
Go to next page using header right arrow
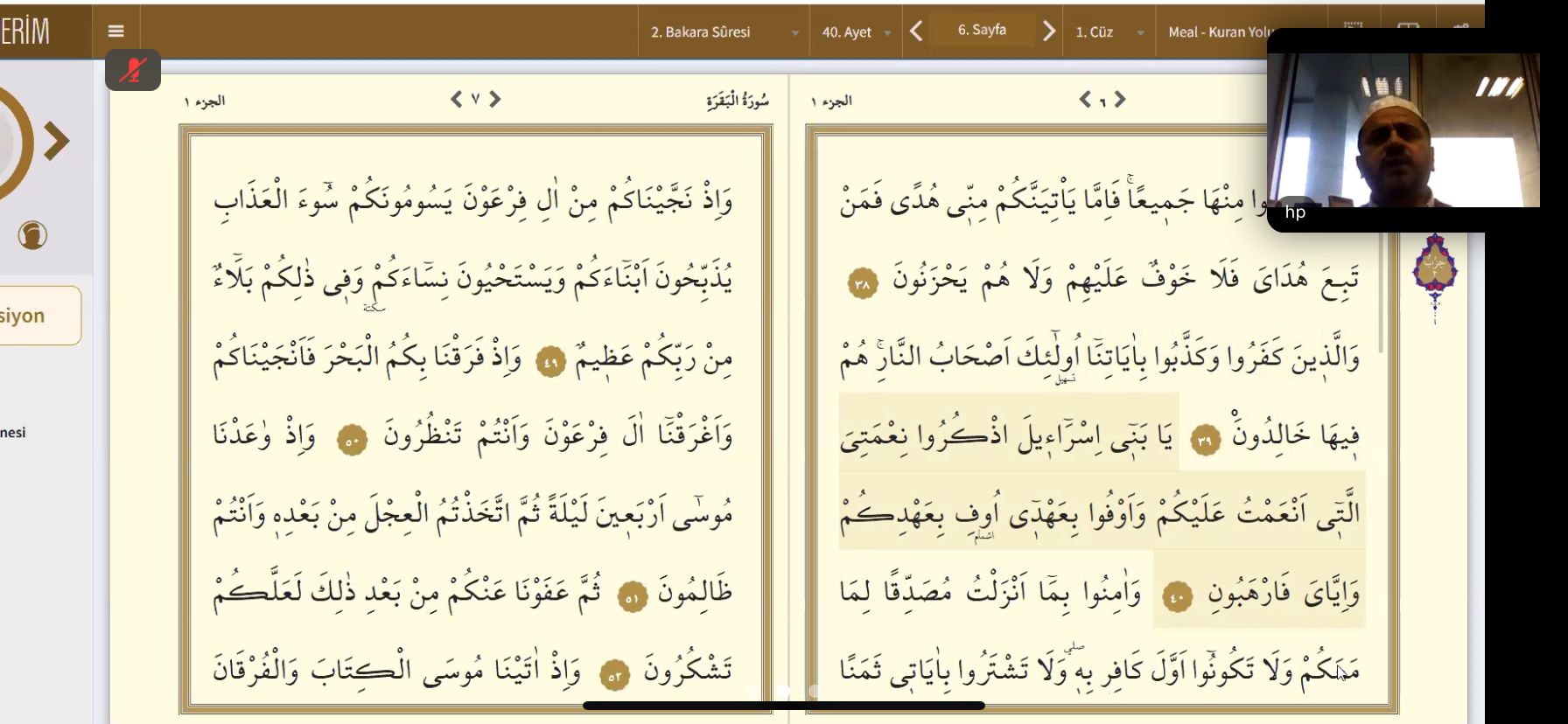point(1048,31)
